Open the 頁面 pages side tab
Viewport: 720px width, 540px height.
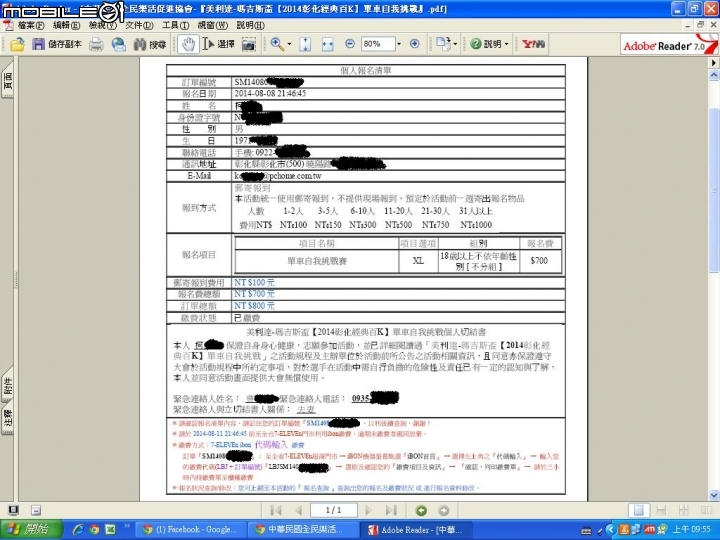pos(8,81)
